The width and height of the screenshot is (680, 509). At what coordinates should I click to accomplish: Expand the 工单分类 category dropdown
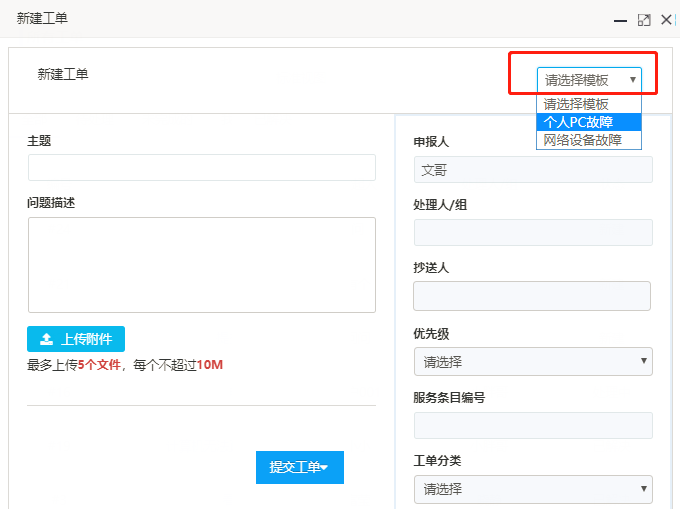532,489
